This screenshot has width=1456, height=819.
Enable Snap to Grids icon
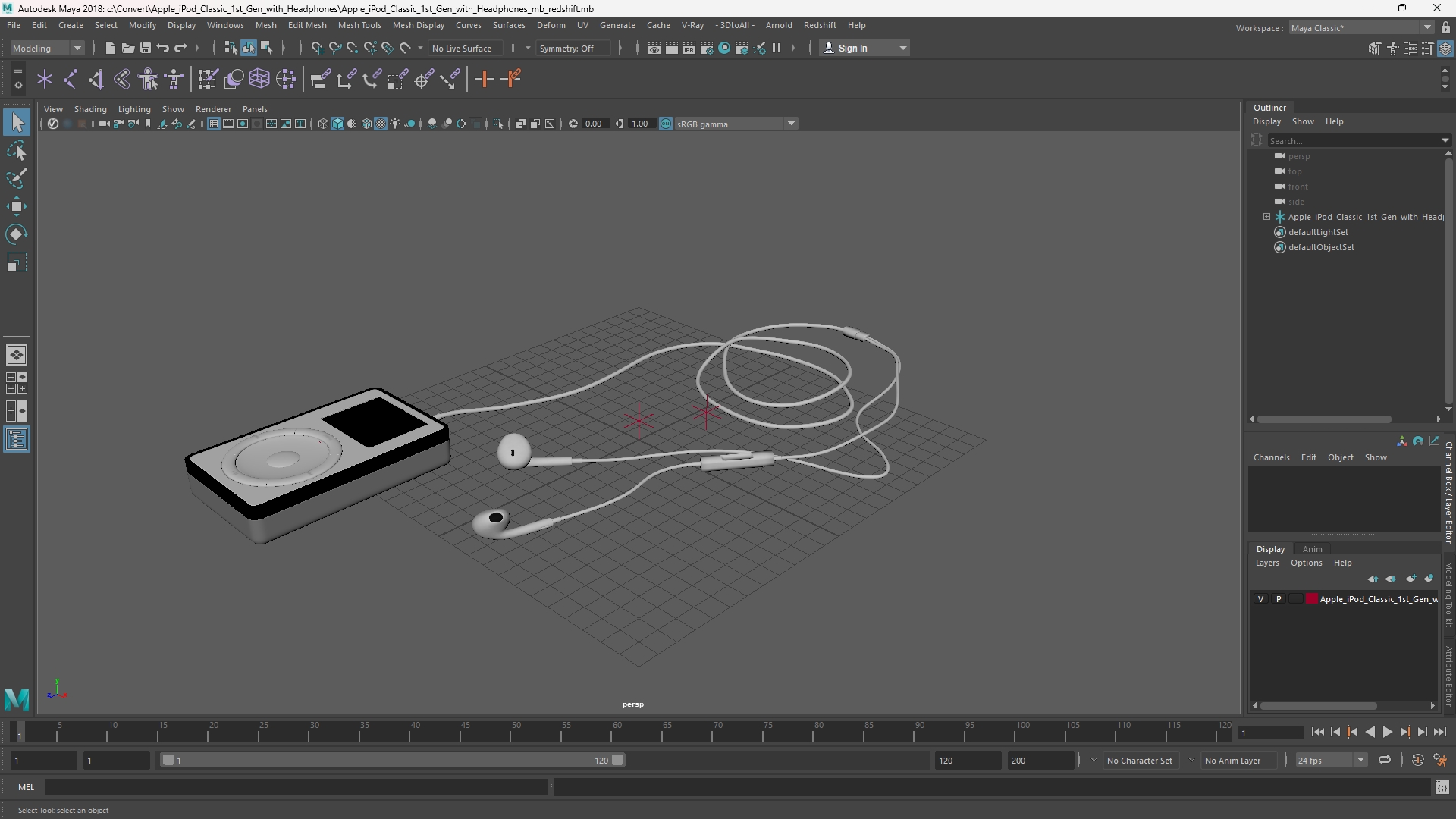(318, 48)
